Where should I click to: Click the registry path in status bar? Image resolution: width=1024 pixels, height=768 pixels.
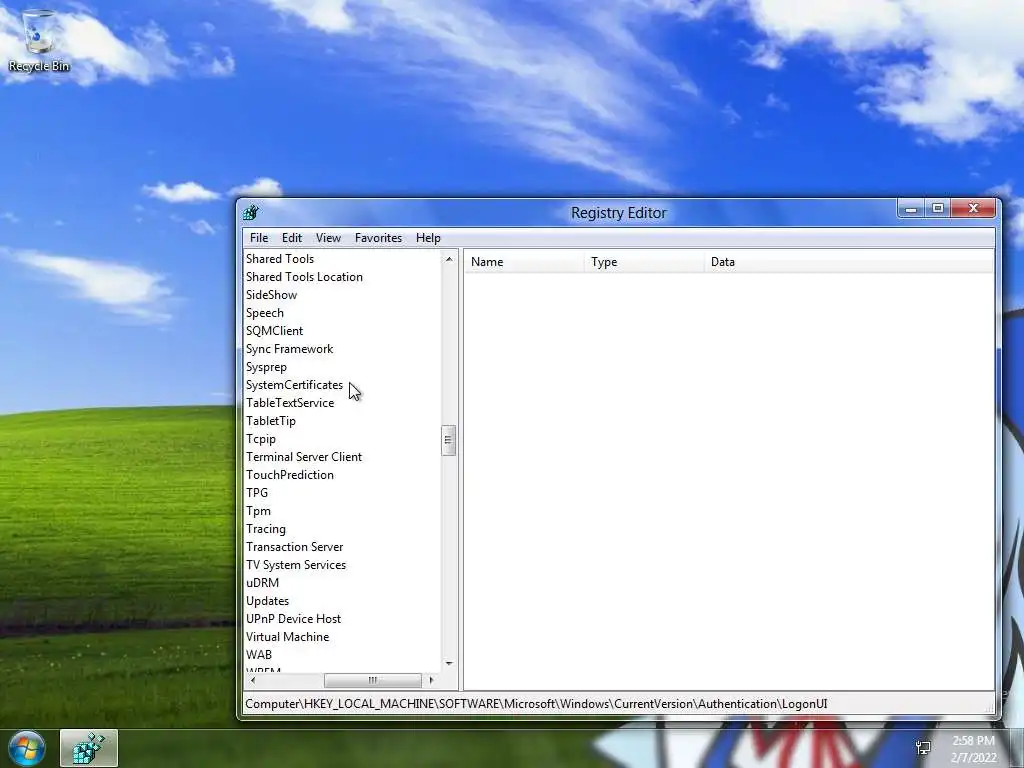pyautogui.click(x=536, y=704)
